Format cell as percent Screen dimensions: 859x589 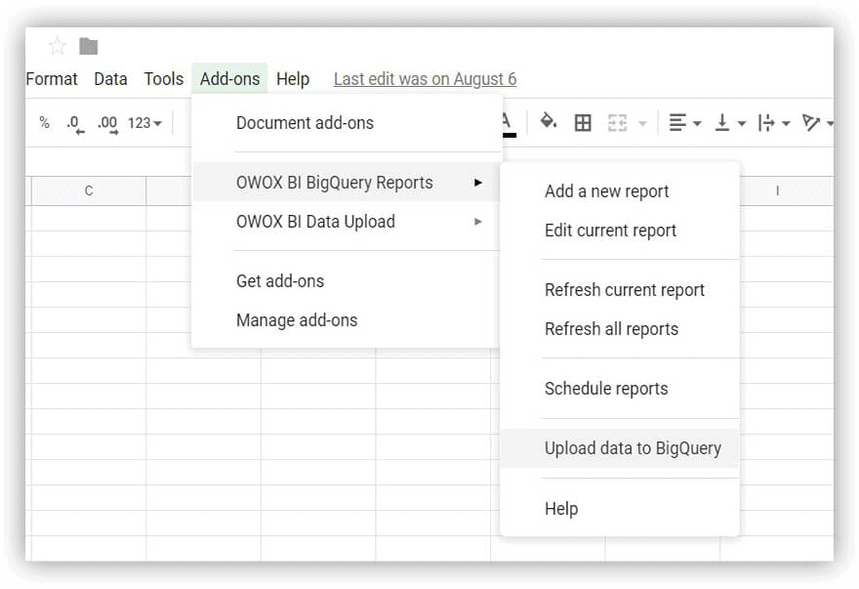coord(44,123)
